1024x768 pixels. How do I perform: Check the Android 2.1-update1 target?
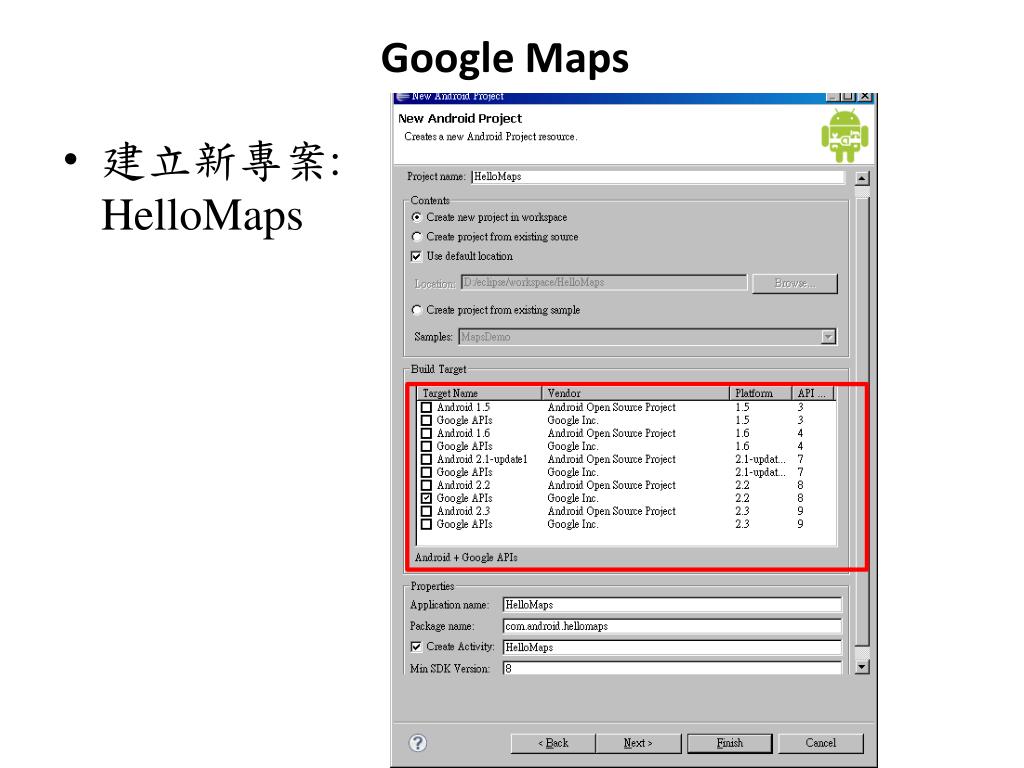[x=426, y=459]
